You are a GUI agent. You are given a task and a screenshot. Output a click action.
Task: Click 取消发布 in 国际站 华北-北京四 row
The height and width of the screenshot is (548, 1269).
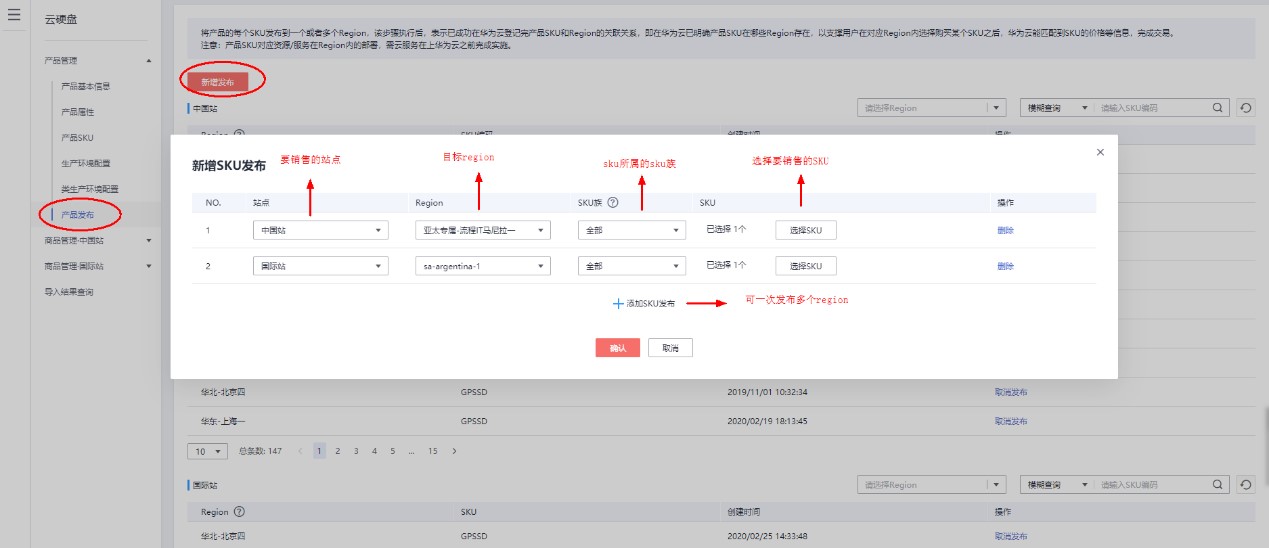tap(1010, 536)
